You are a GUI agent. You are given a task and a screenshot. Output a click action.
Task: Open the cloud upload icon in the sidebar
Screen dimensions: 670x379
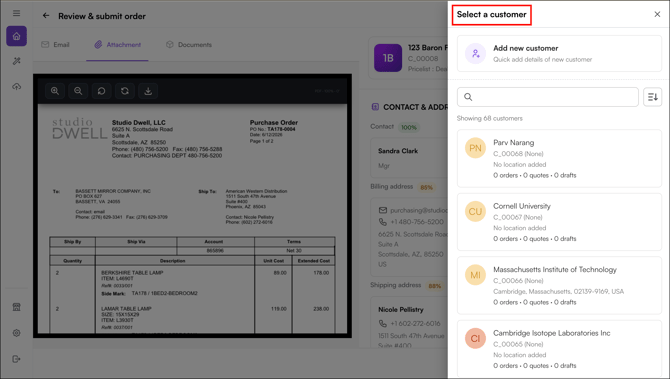16,87
